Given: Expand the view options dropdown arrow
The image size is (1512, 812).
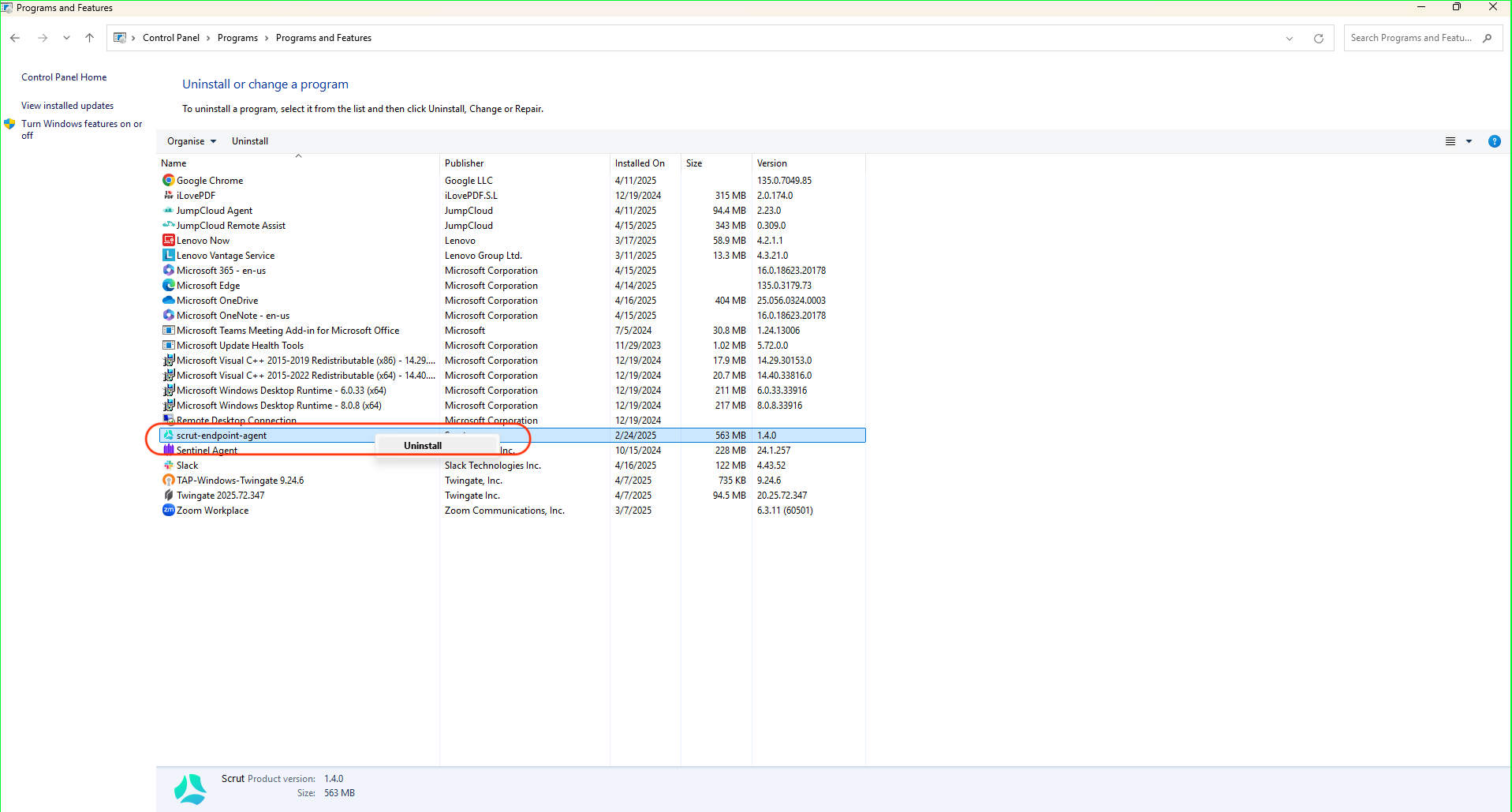Looking at the screenshot, I should (x=1469, y=141).
